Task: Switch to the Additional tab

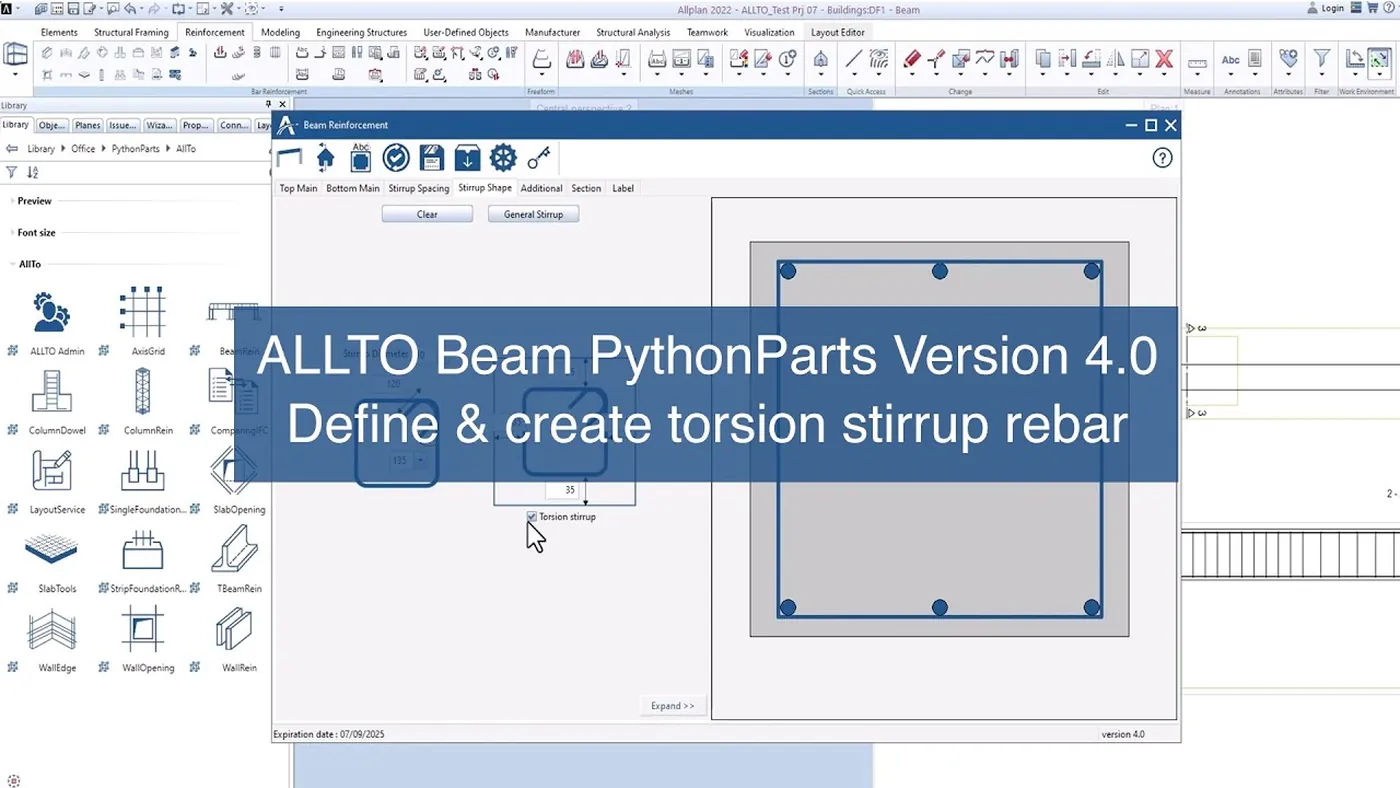Action: click(542, 188)
